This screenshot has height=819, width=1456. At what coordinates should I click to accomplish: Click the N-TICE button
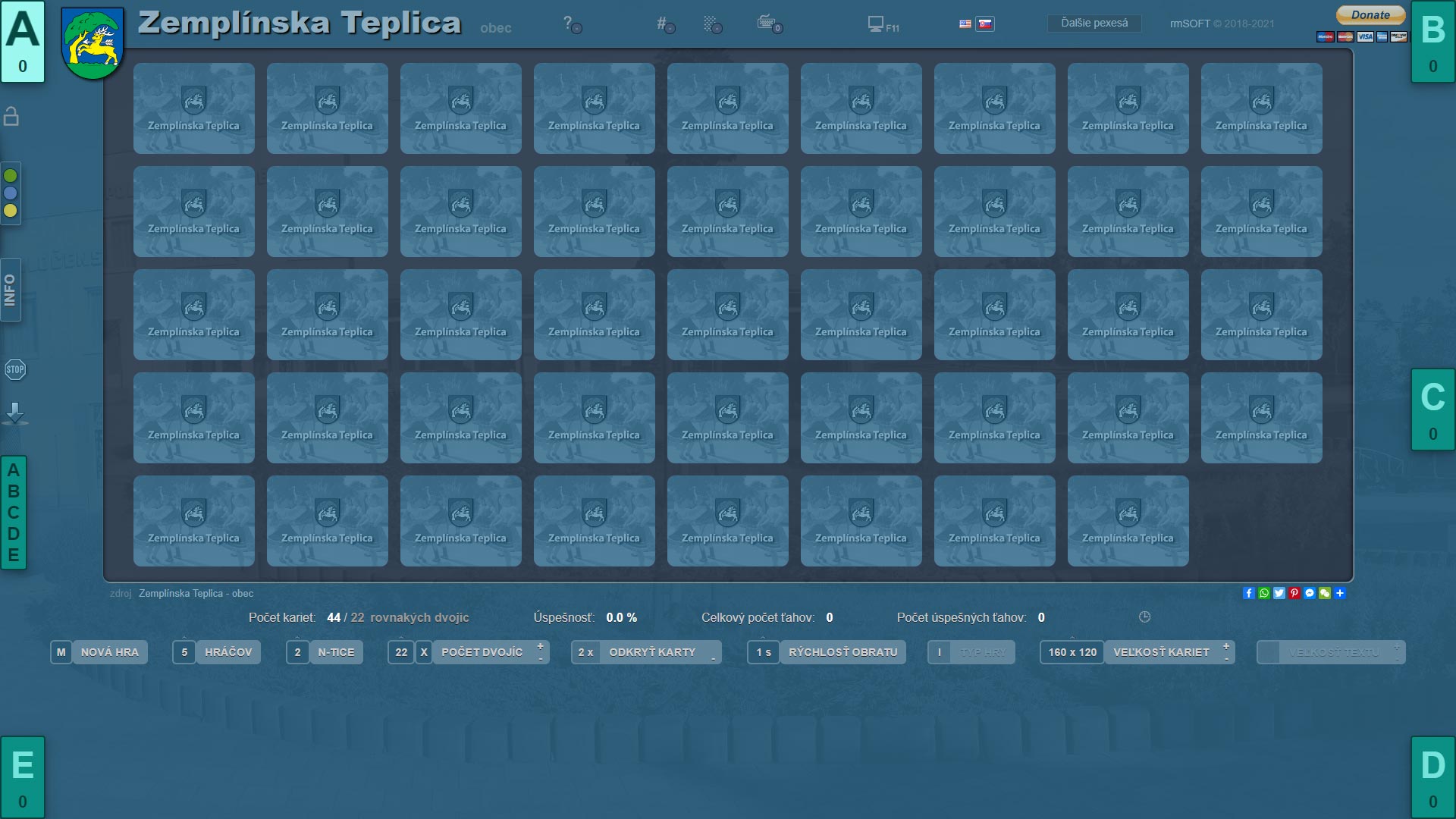[x=336, y=652]
